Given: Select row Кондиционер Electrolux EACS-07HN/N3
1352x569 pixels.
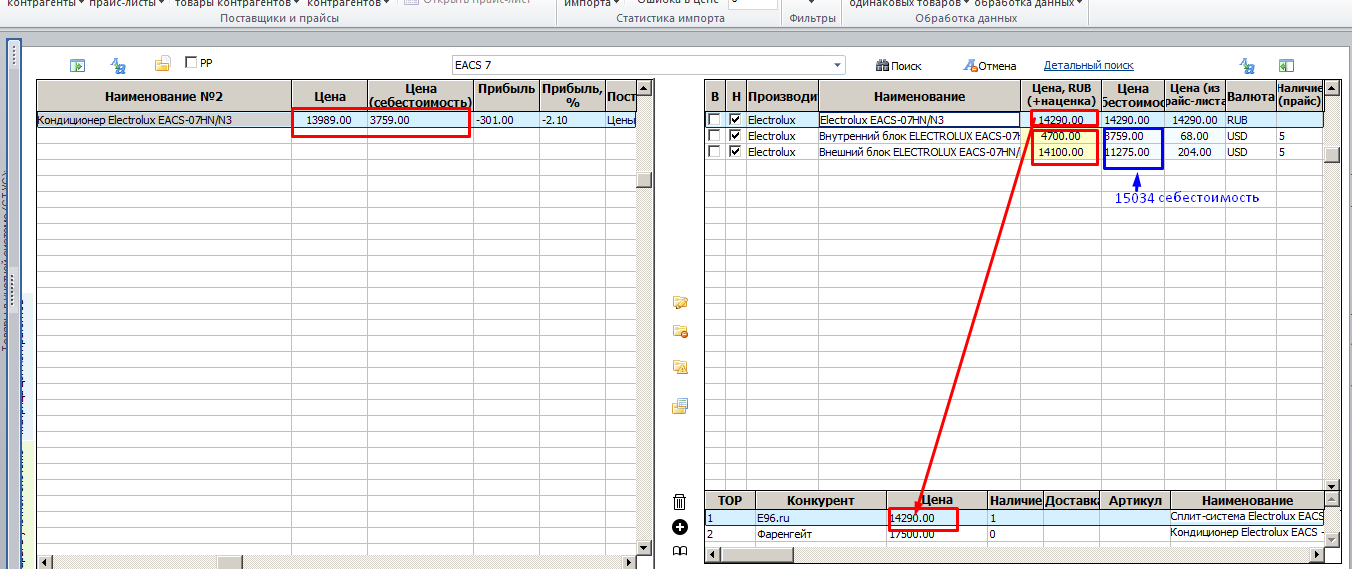Looking at the screenshot, I should (x=164, y=120).
